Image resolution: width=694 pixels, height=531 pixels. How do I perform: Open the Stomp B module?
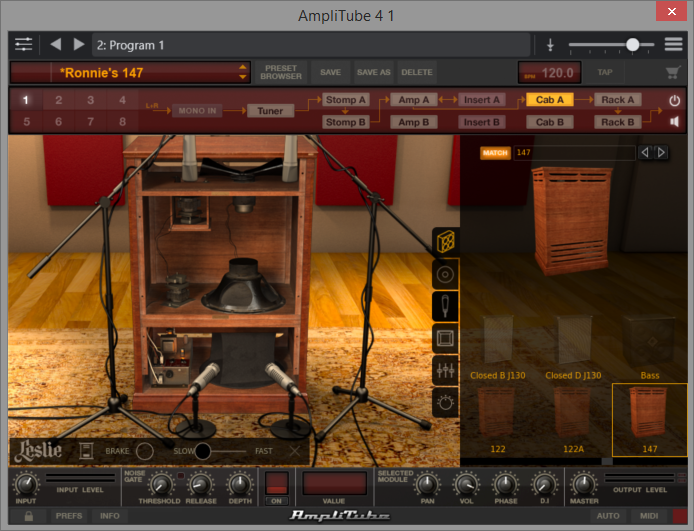pyautogui.click(x=346, y=122)
